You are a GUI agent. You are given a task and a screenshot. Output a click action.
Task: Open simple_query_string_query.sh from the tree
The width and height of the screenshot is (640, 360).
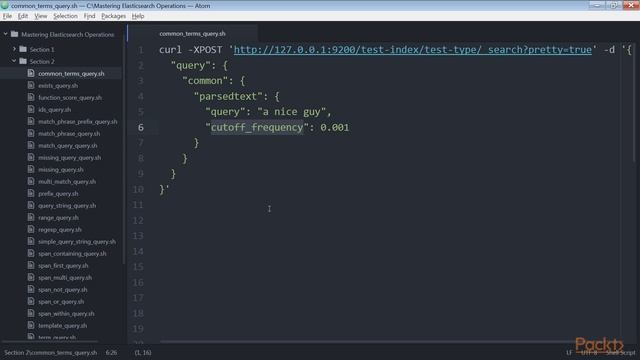click(x=77, y=242)
